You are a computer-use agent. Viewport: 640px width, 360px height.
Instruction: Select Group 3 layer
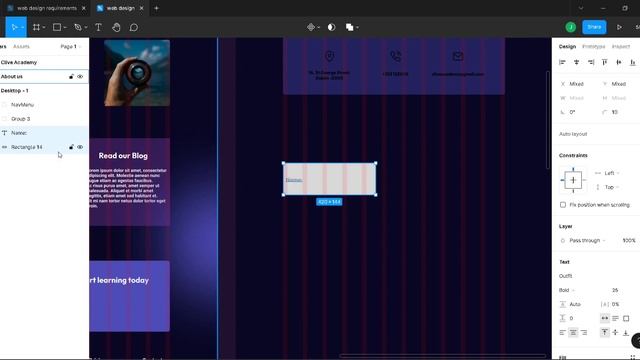[x=44, y=119]
